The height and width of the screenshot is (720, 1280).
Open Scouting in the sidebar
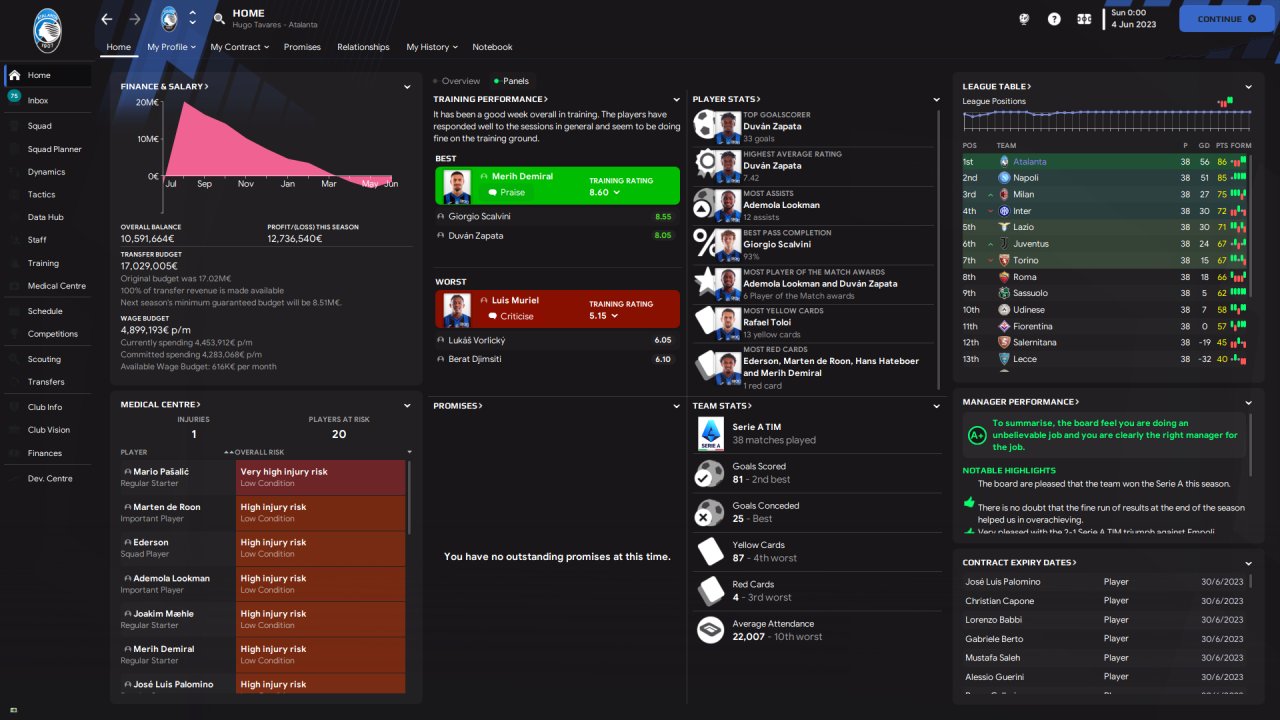[x=46, y=359]
